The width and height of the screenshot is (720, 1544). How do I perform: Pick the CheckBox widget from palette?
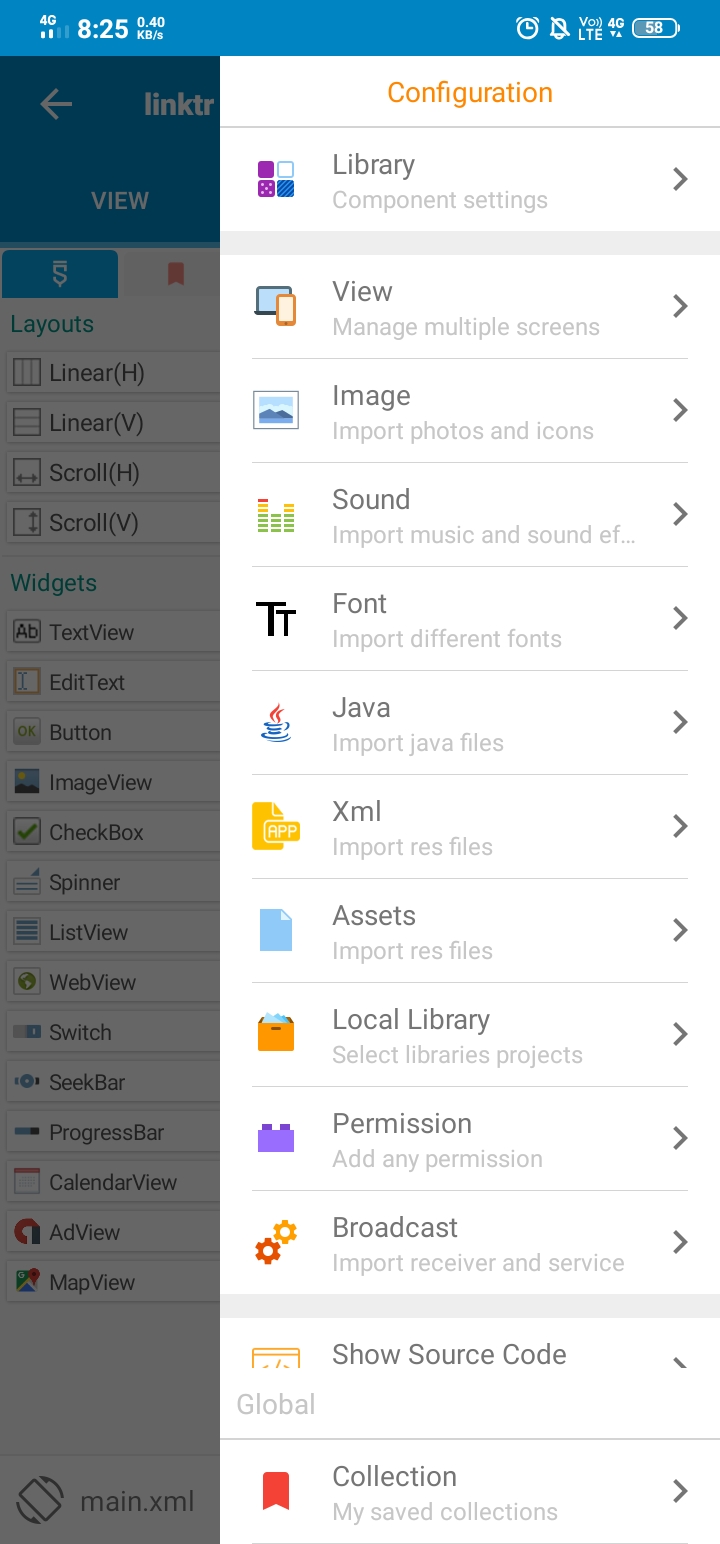coord(96,832)
